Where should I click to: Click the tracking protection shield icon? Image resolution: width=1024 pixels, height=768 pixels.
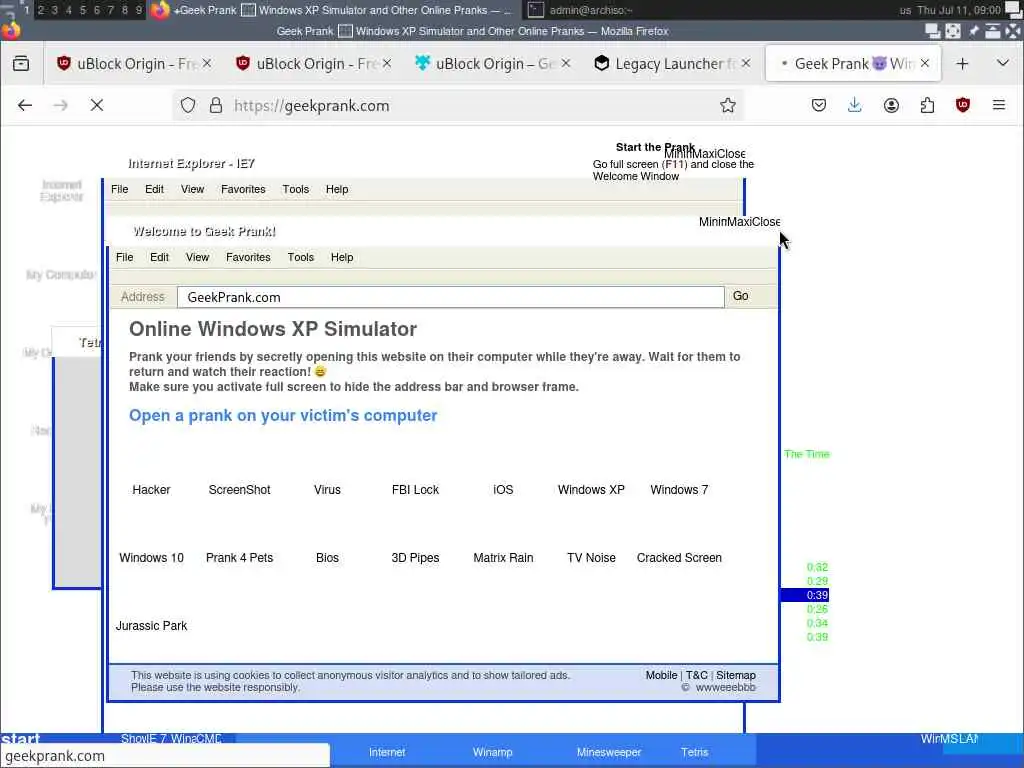(188, 105)
